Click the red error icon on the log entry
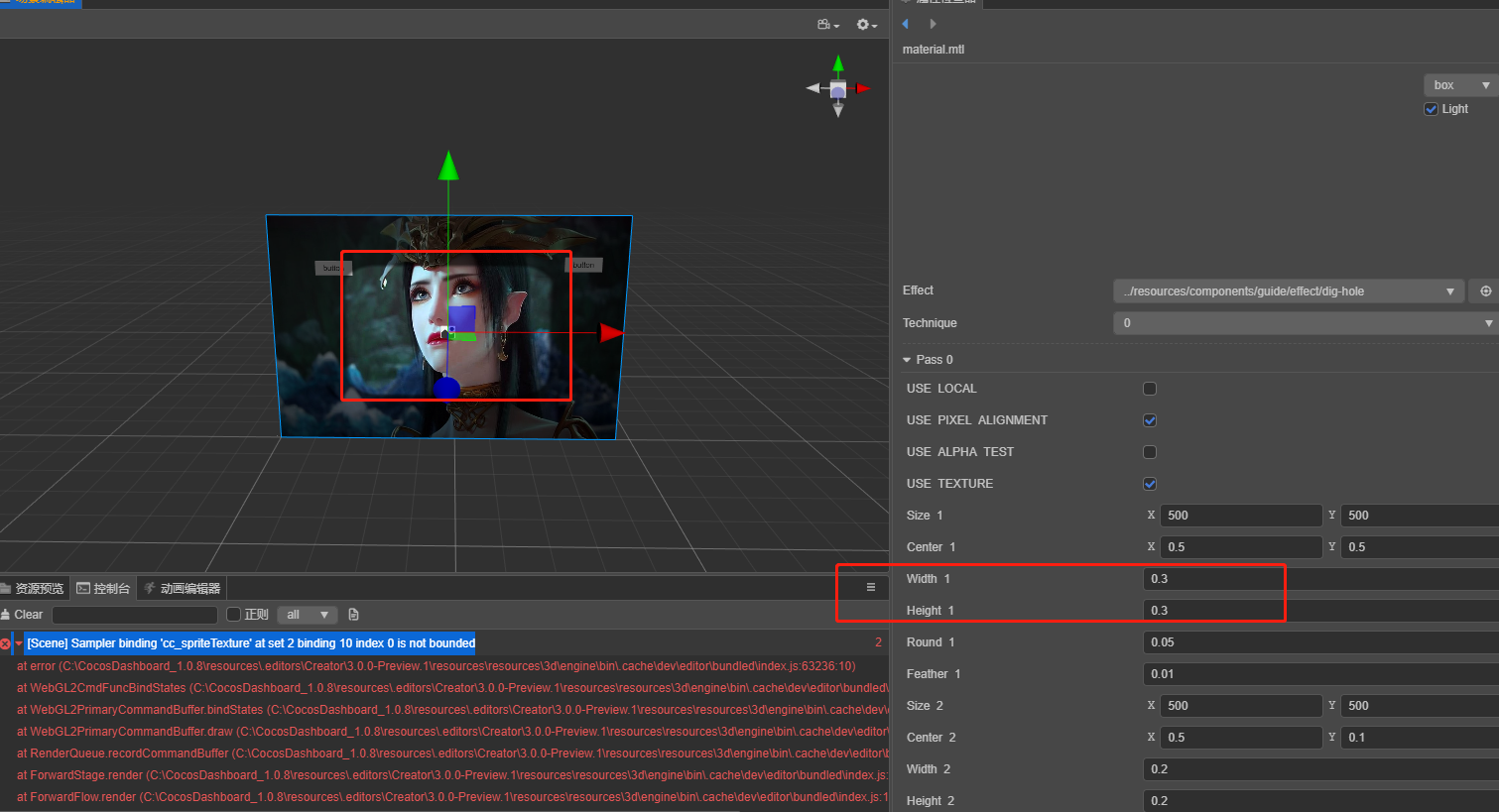Viewport: 1499px width, 812px height. click(6, 643)
